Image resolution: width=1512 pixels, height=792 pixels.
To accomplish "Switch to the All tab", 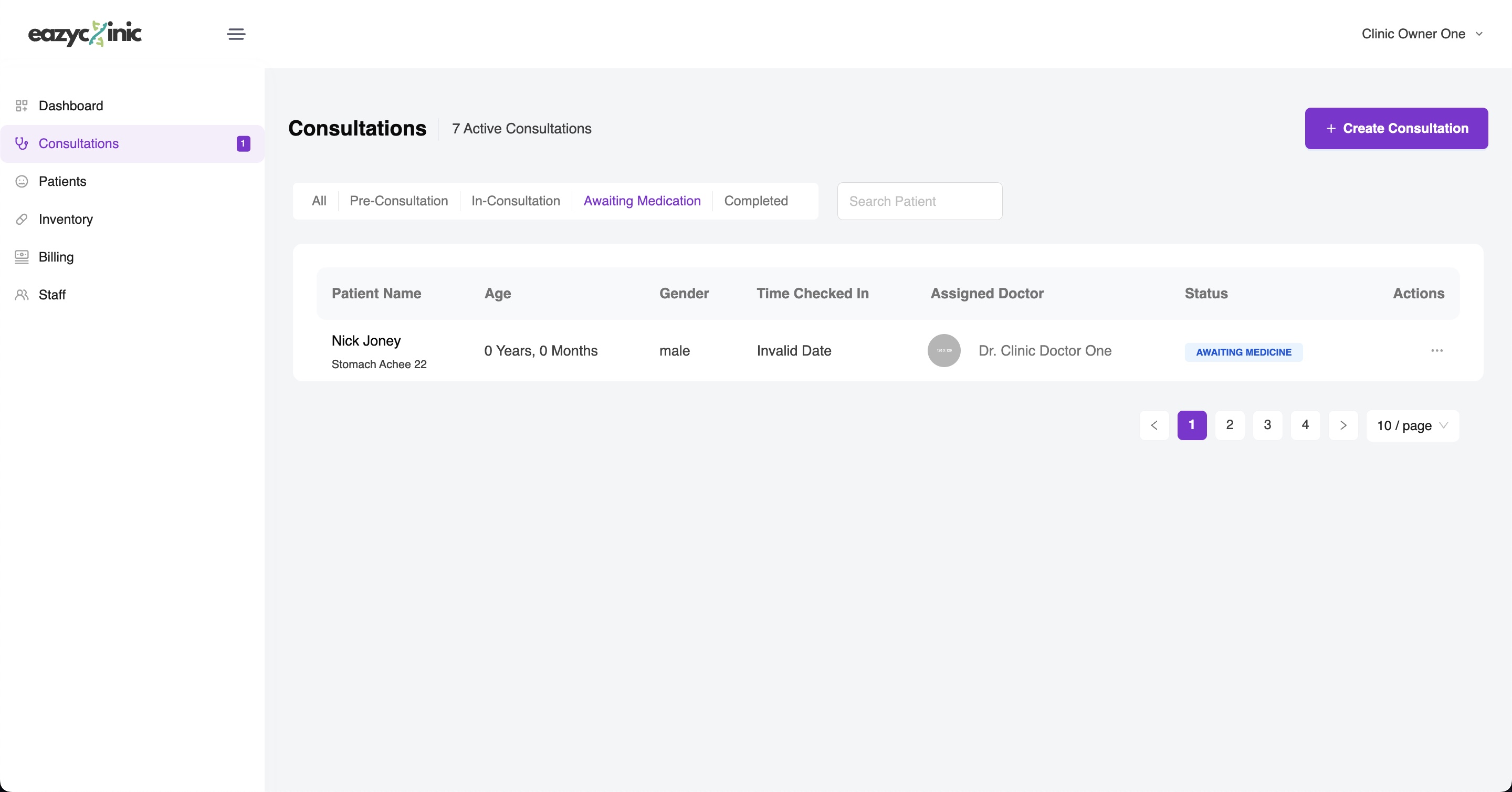I will pyautogui.click(x=319, y=201).
